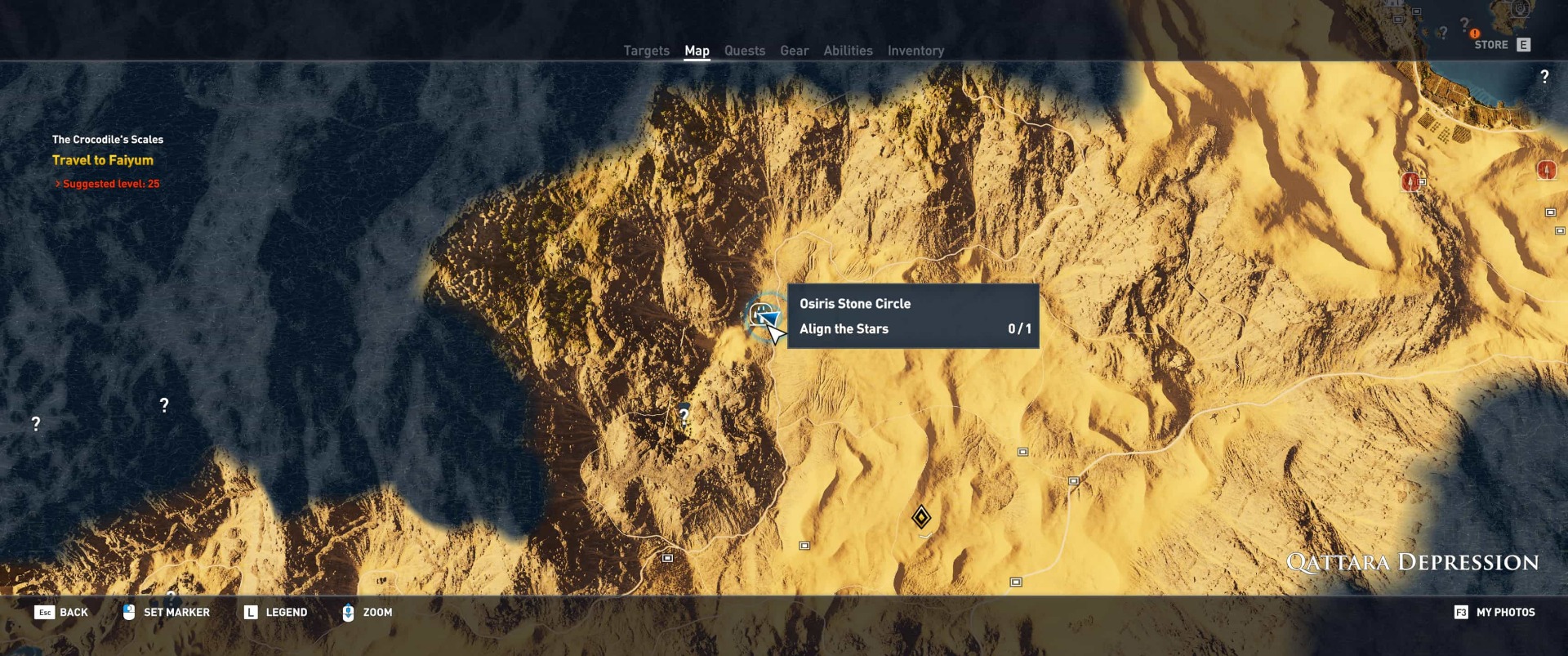Click the SET MARKER label

(176, 613)
